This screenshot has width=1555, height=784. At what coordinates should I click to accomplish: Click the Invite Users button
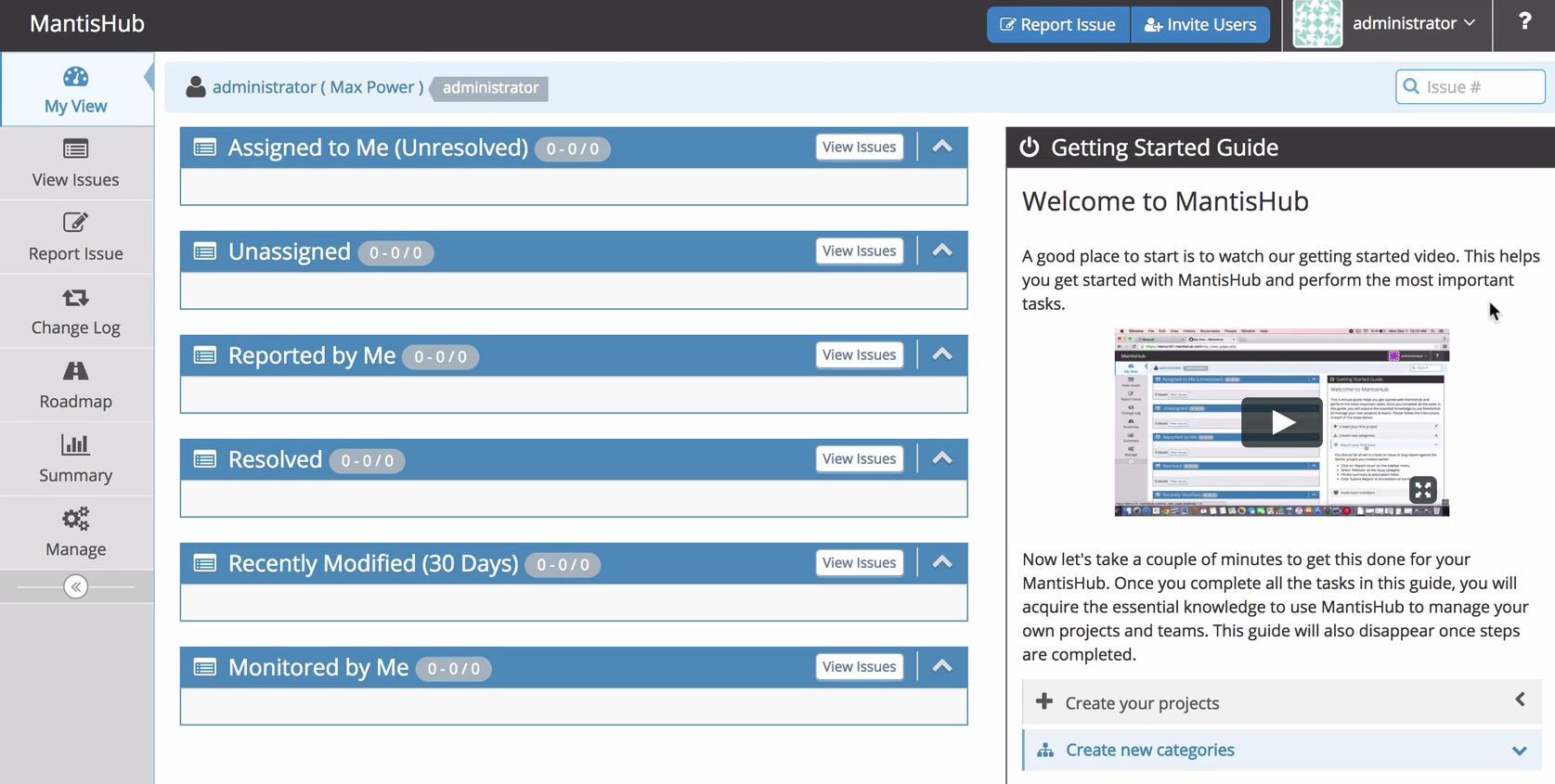(1200, 24)
